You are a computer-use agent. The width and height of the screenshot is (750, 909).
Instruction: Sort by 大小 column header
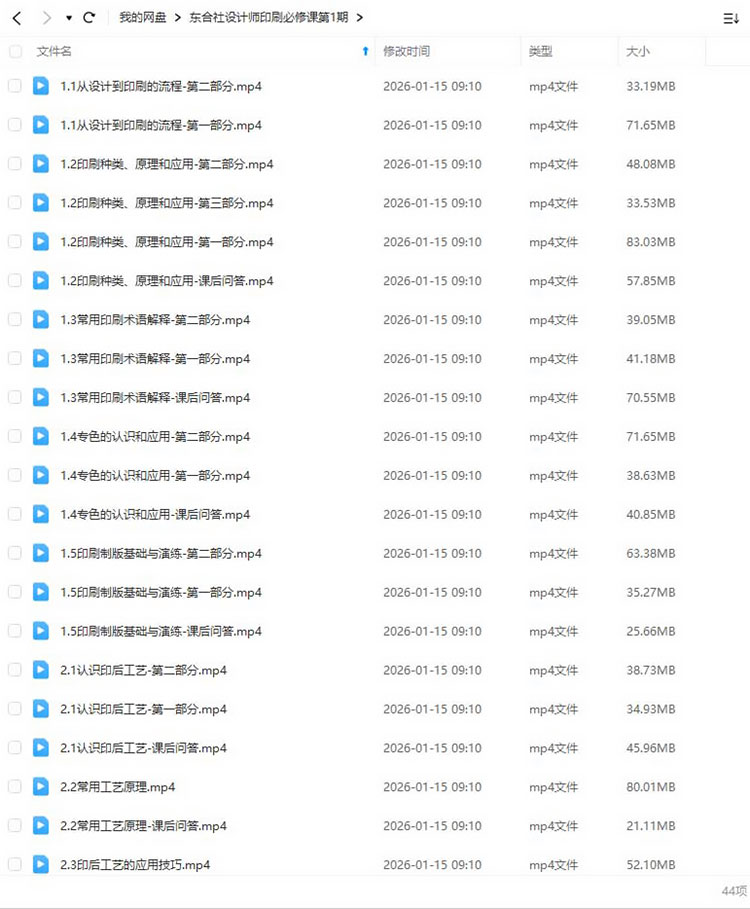coord(638,52)
